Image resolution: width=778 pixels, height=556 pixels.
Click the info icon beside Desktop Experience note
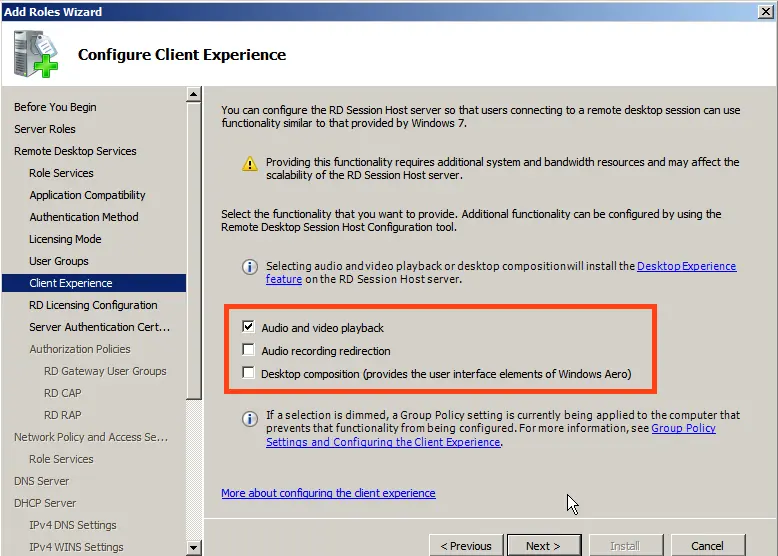[250, 267]
